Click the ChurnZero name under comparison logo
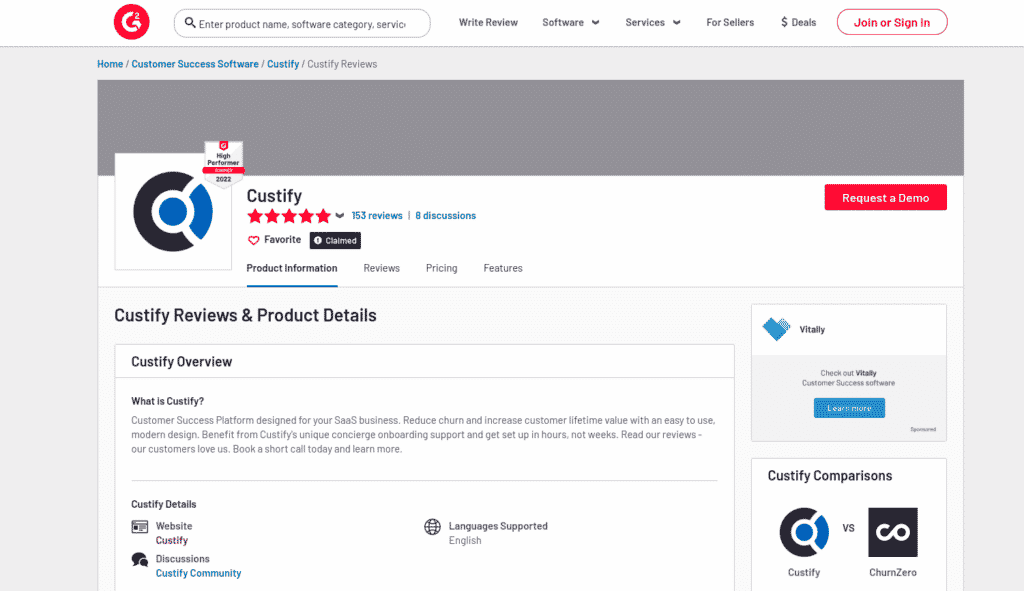 coord(893,573)
